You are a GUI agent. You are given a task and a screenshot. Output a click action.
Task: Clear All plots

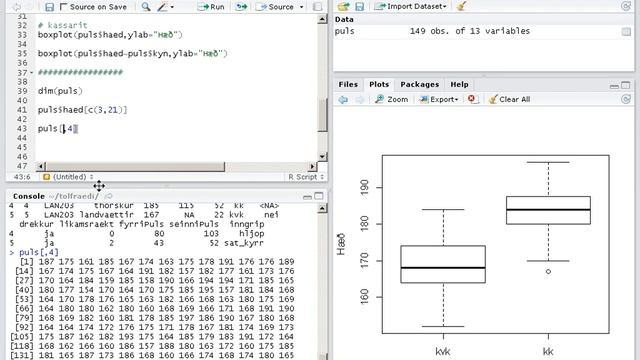point(509,99)
